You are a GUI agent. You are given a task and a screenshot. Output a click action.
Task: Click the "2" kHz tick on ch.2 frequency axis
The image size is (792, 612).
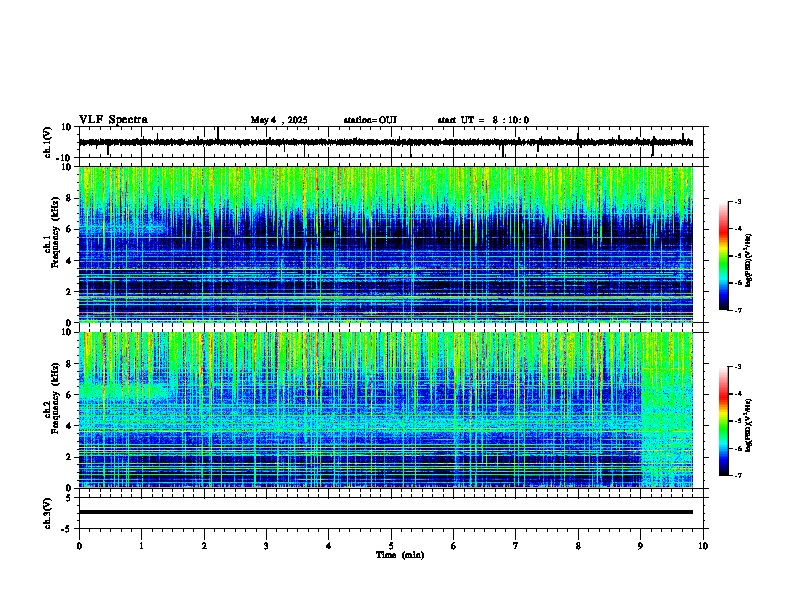pos(70,457)
